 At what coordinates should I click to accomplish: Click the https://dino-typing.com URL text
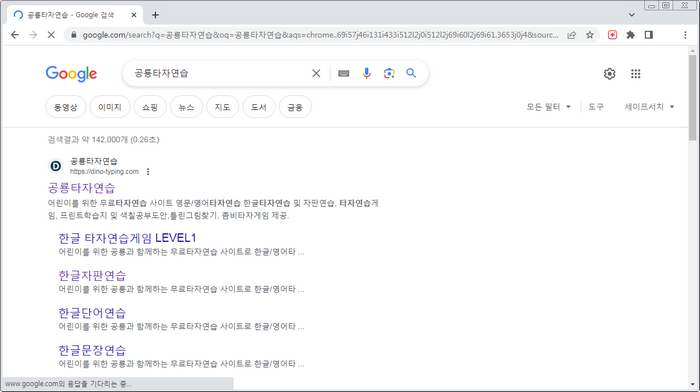(x=104, y=171)
